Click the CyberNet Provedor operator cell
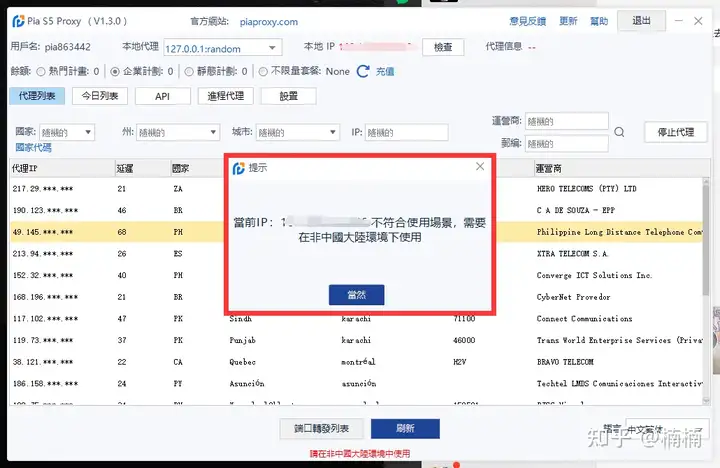Viewport: 720px width, 468px height. [574, 297]
